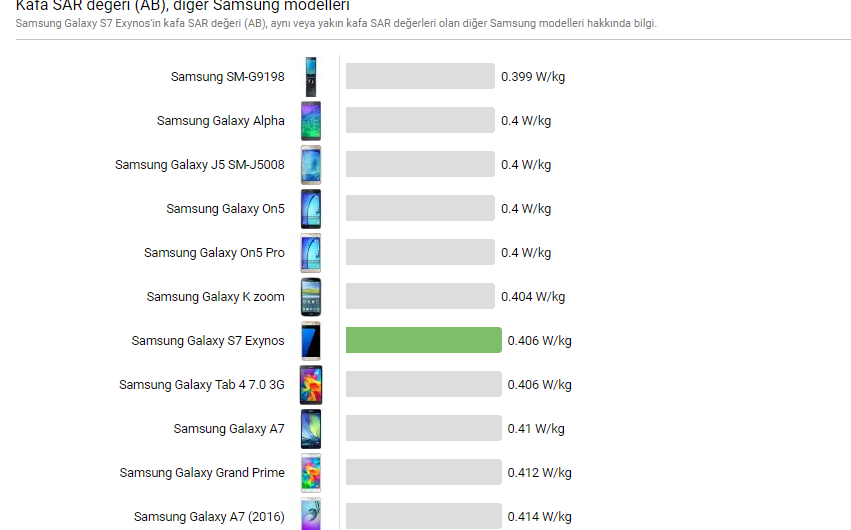The width and height of the screenshot is (851, 530).
Task: Open the Samsung Galaxy Alpha phone image
Action: point(311,121)
